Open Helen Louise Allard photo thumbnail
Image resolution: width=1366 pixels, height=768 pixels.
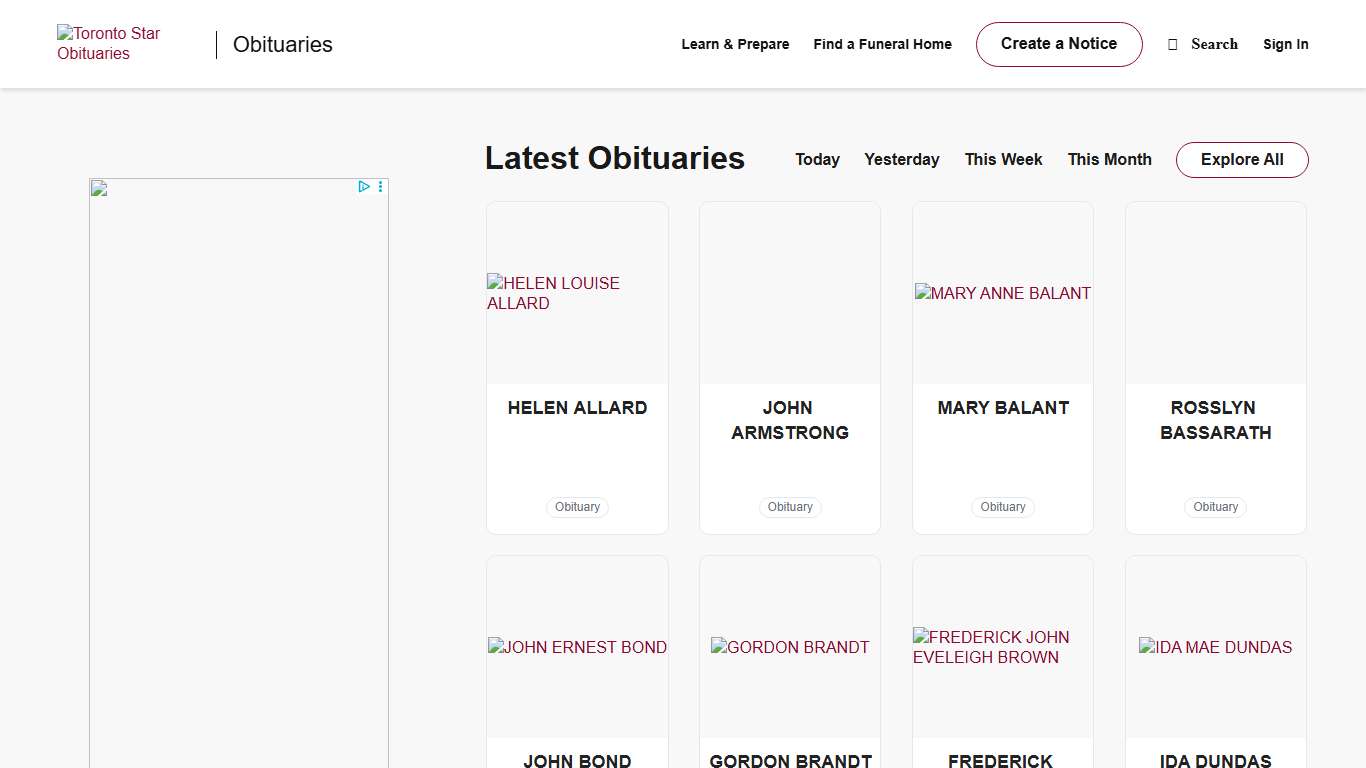pos(577,293)
